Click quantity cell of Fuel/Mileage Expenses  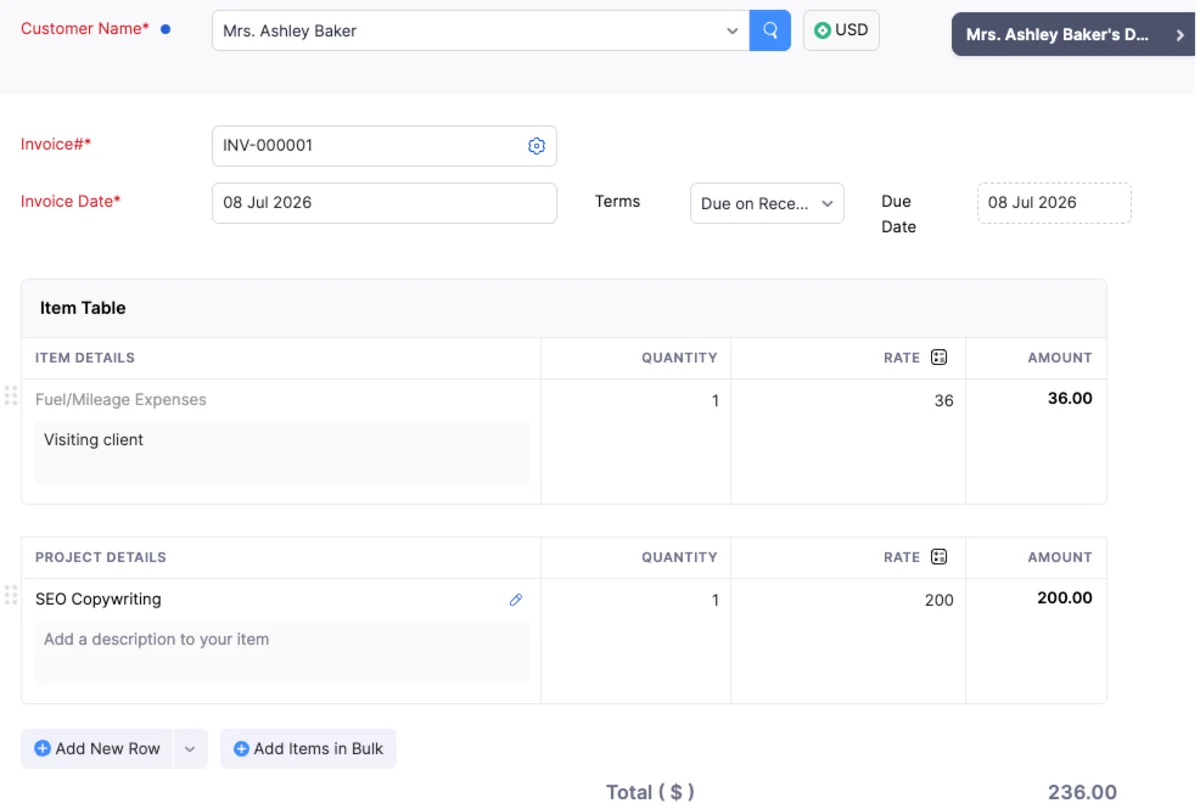point(636,441)
